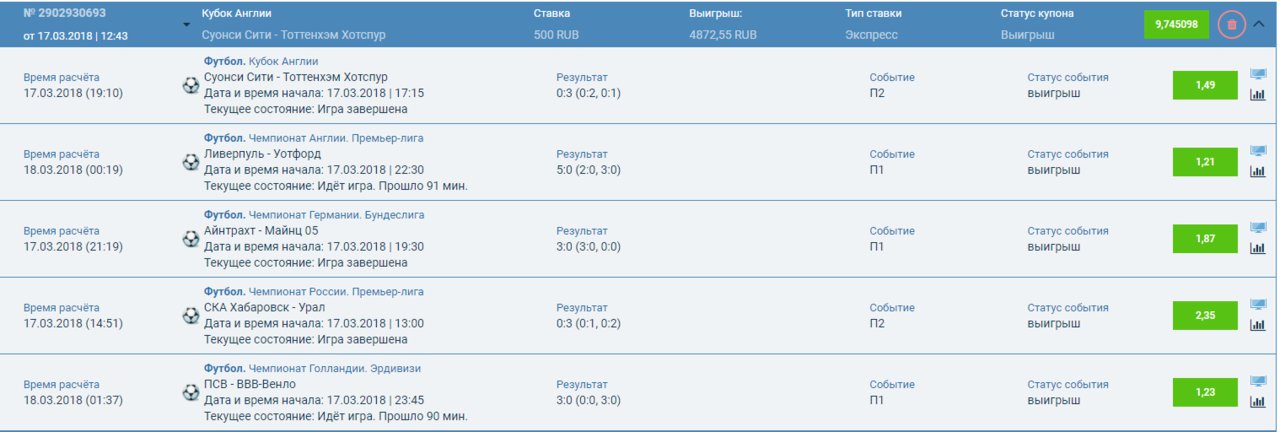Show the statistics chart for Ливерпуль - Уотфорд
1280x432 pixels.
click(x=1258, y=171)
